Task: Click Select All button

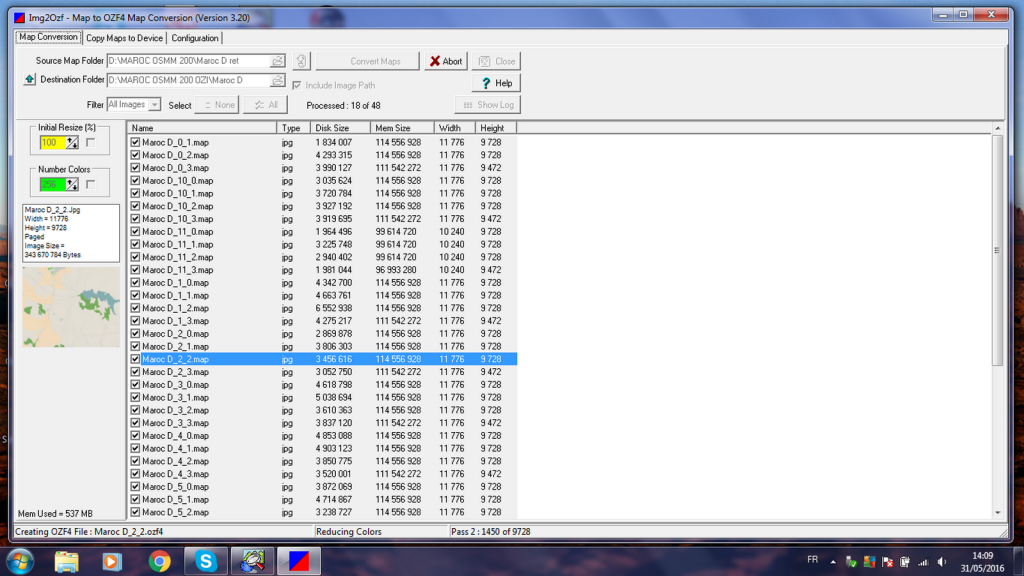Action: (x=265, y=105)
